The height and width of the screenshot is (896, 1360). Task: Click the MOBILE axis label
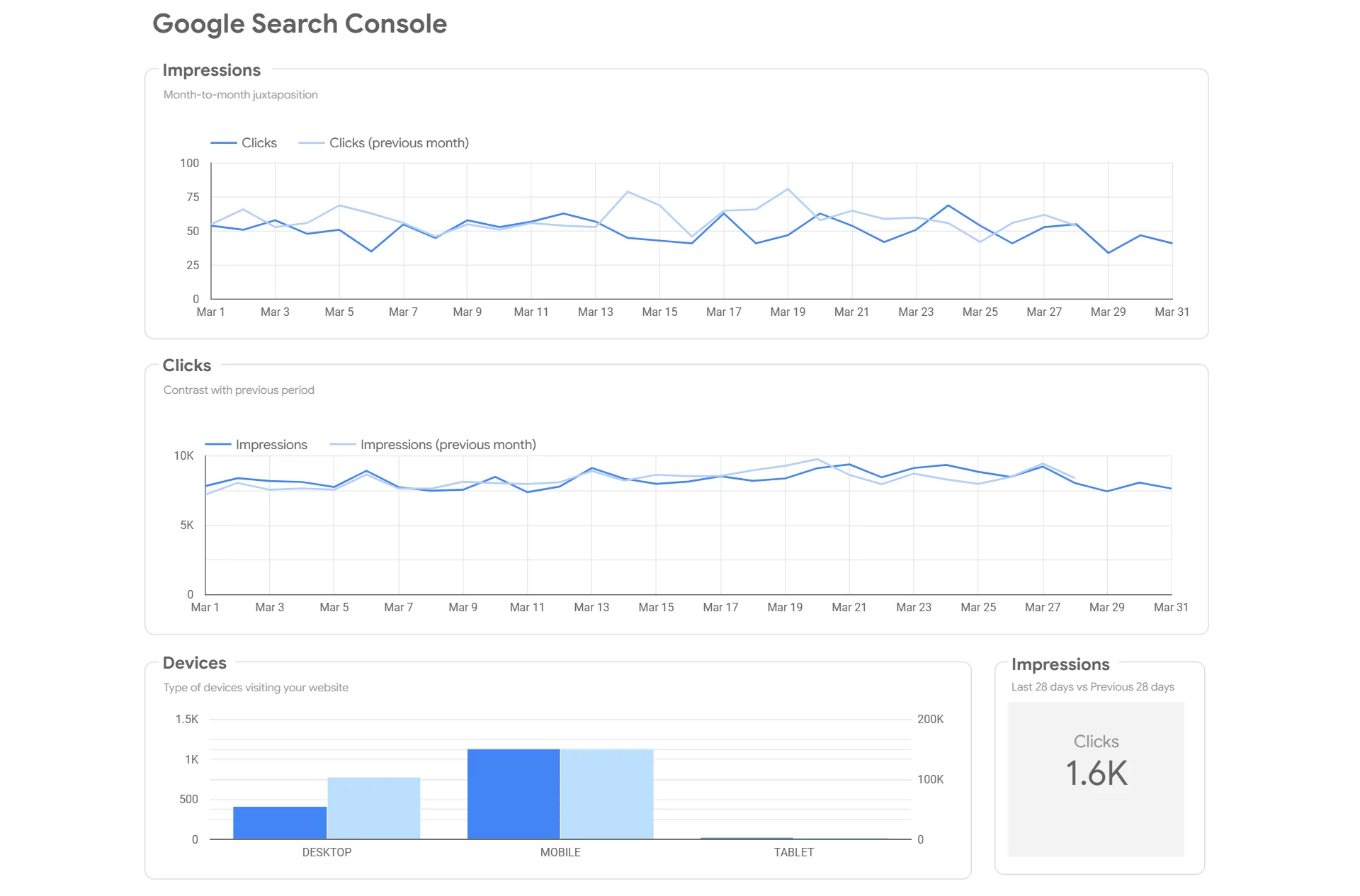tap(560, 852)
